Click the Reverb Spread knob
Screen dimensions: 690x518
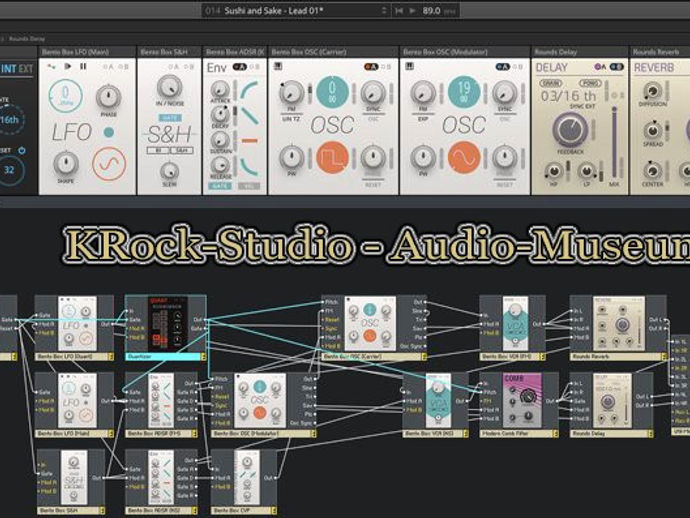[653, 131]
